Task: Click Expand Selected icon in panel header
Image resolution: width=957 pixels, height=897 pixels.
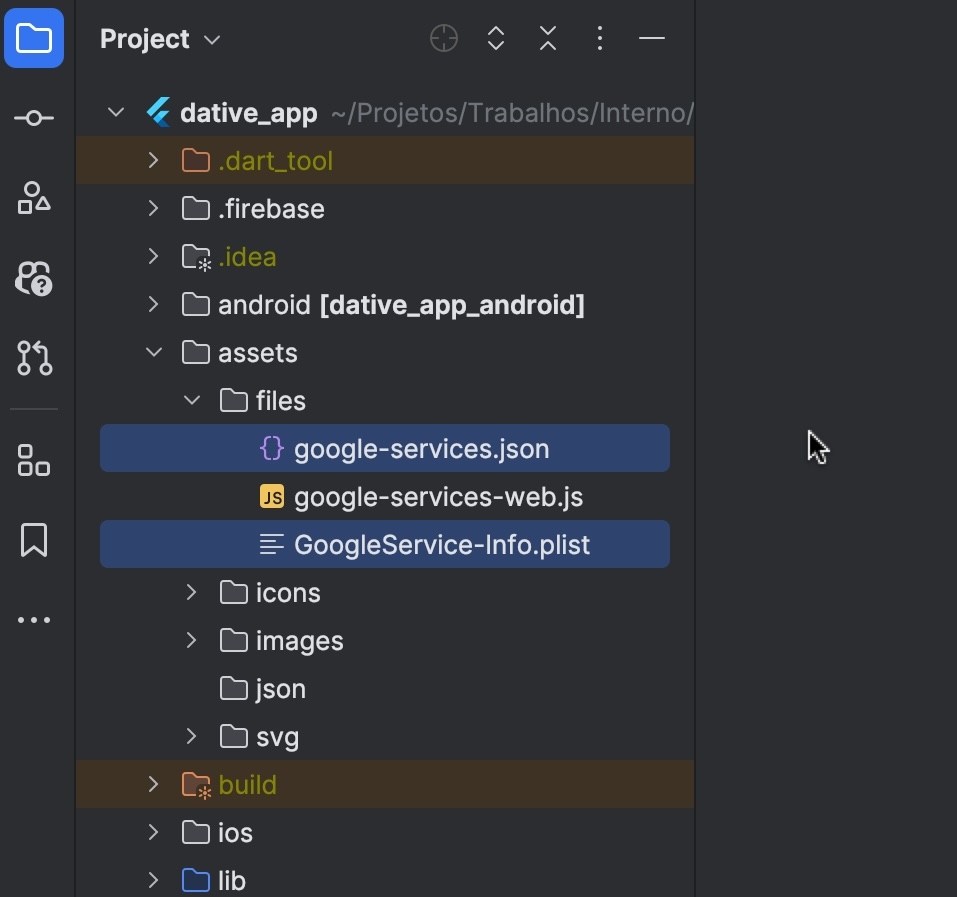Action: click(x=496, y=39)
